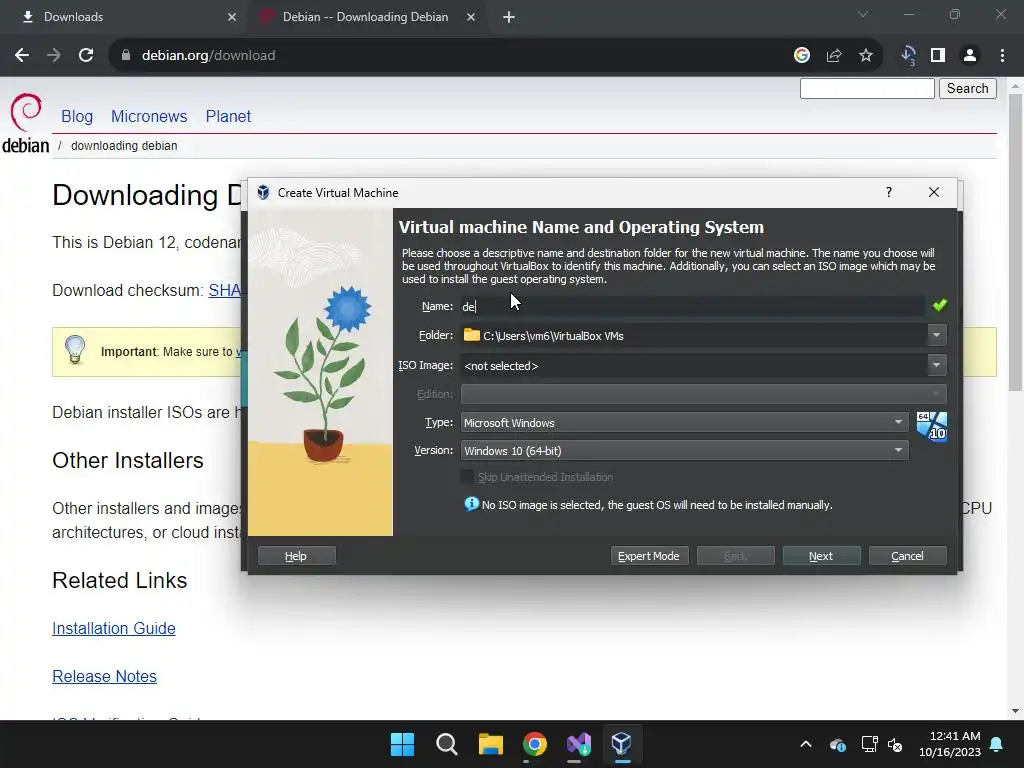
Task: Open a new Chrome tab
Action: (509, 17)
